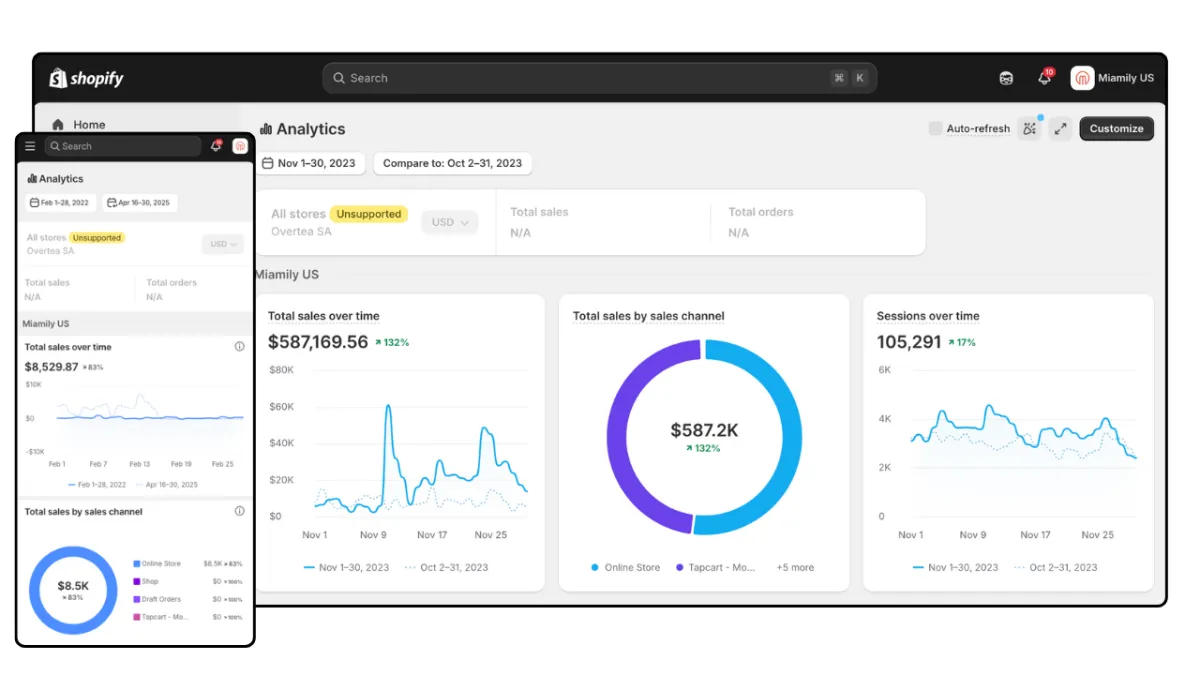Open the USD currency dropdown
This screenshot has width=1200, height=675.
pos(449,222)
